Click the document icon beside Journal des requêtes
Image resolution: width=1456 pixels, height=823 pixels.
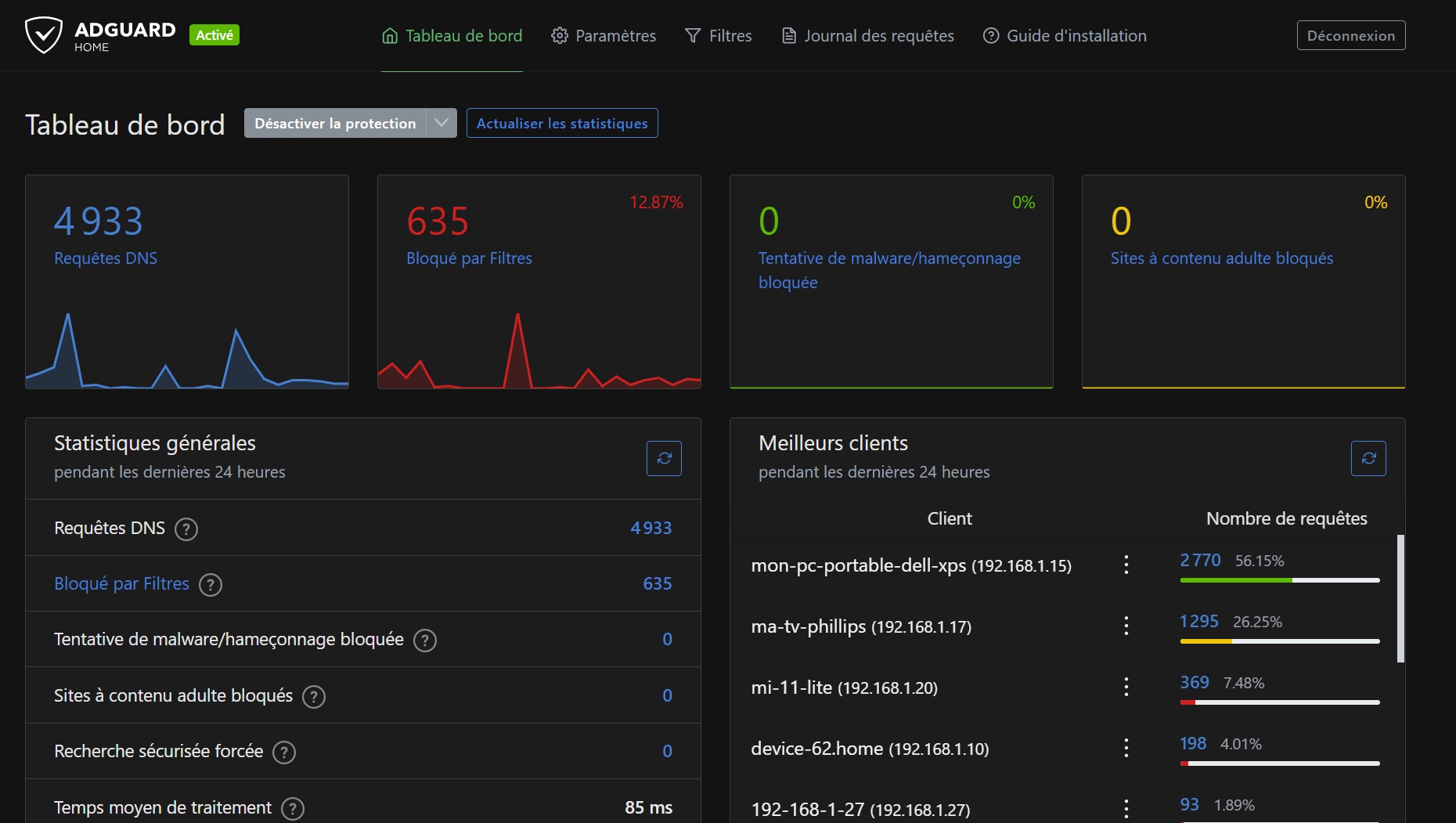point(789,36)
